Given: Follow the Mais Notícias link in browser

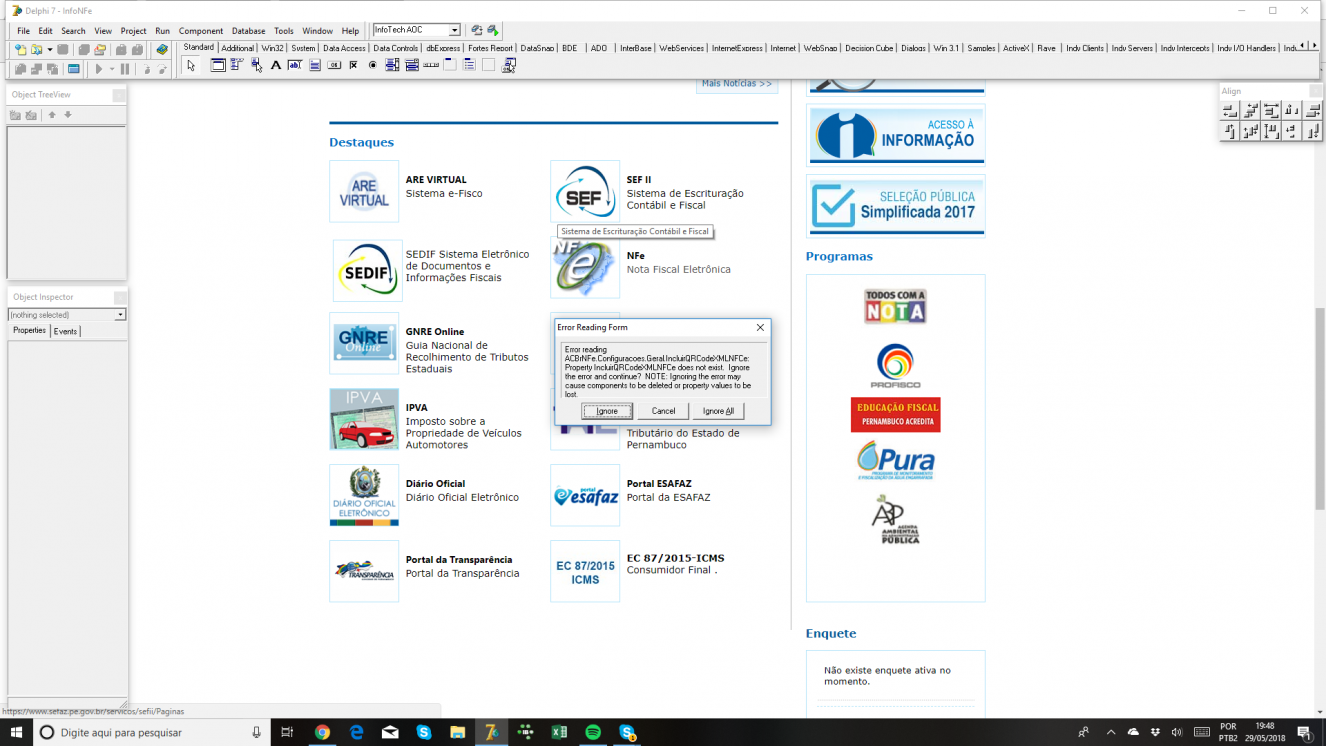Looking at the screenshot, I should coord(737,84).
